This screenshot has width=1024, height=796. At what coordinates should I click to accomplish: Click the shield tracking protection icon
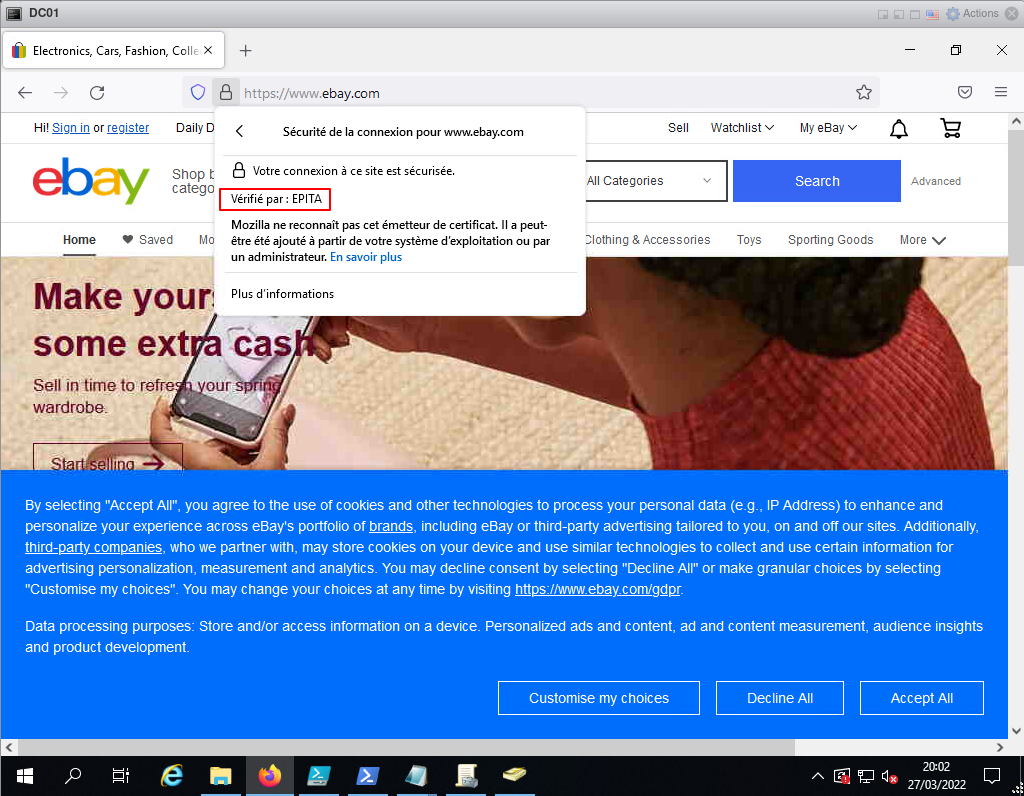(x=198, y=93)
